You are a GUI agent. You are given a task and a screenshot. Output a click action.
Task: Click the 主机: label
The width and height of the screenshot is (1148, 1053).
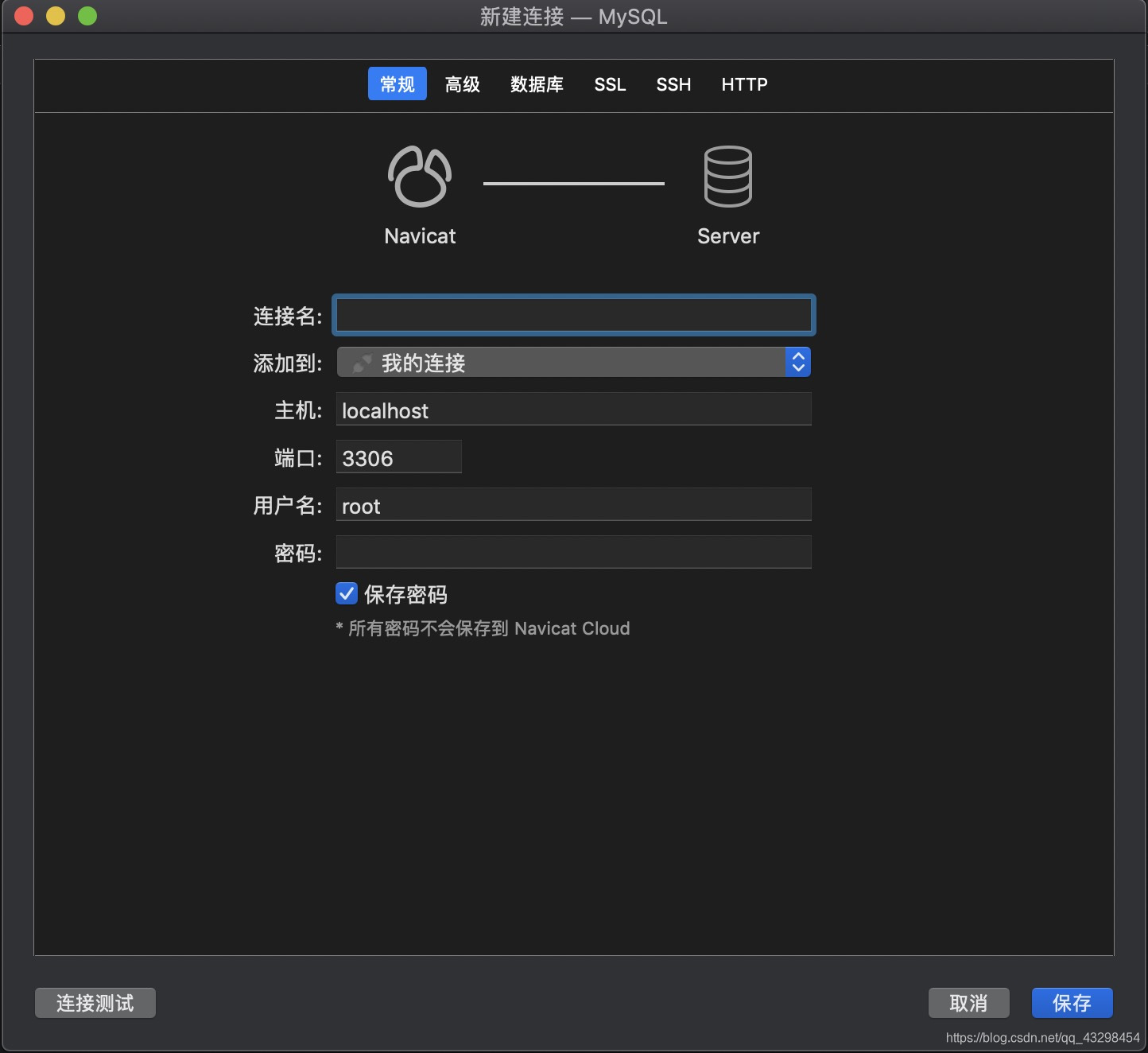(x=298, y=410)
